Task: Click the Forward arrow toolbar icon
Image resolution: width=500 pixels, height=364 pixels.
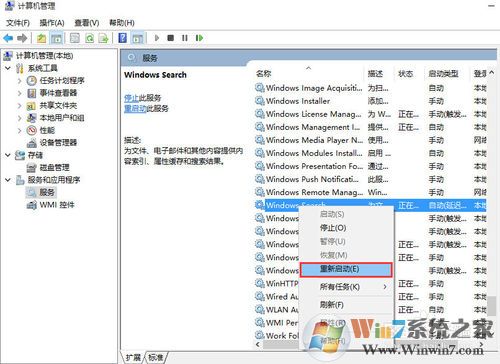Action: (22, 38)
